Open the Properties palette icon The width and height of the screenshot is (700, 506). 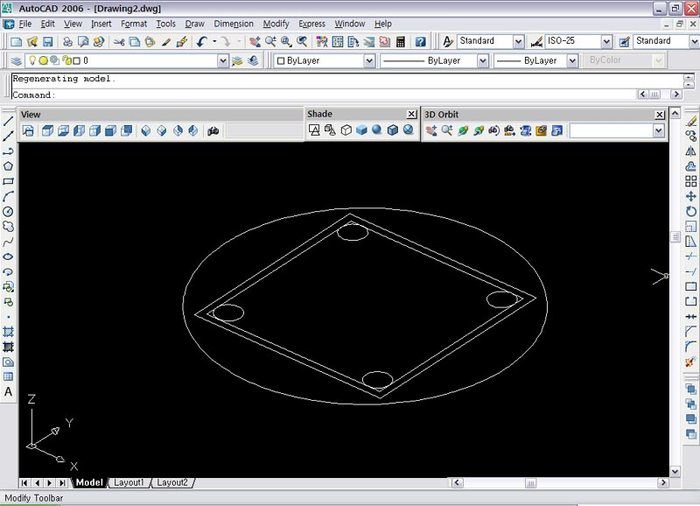coord(321,42)
